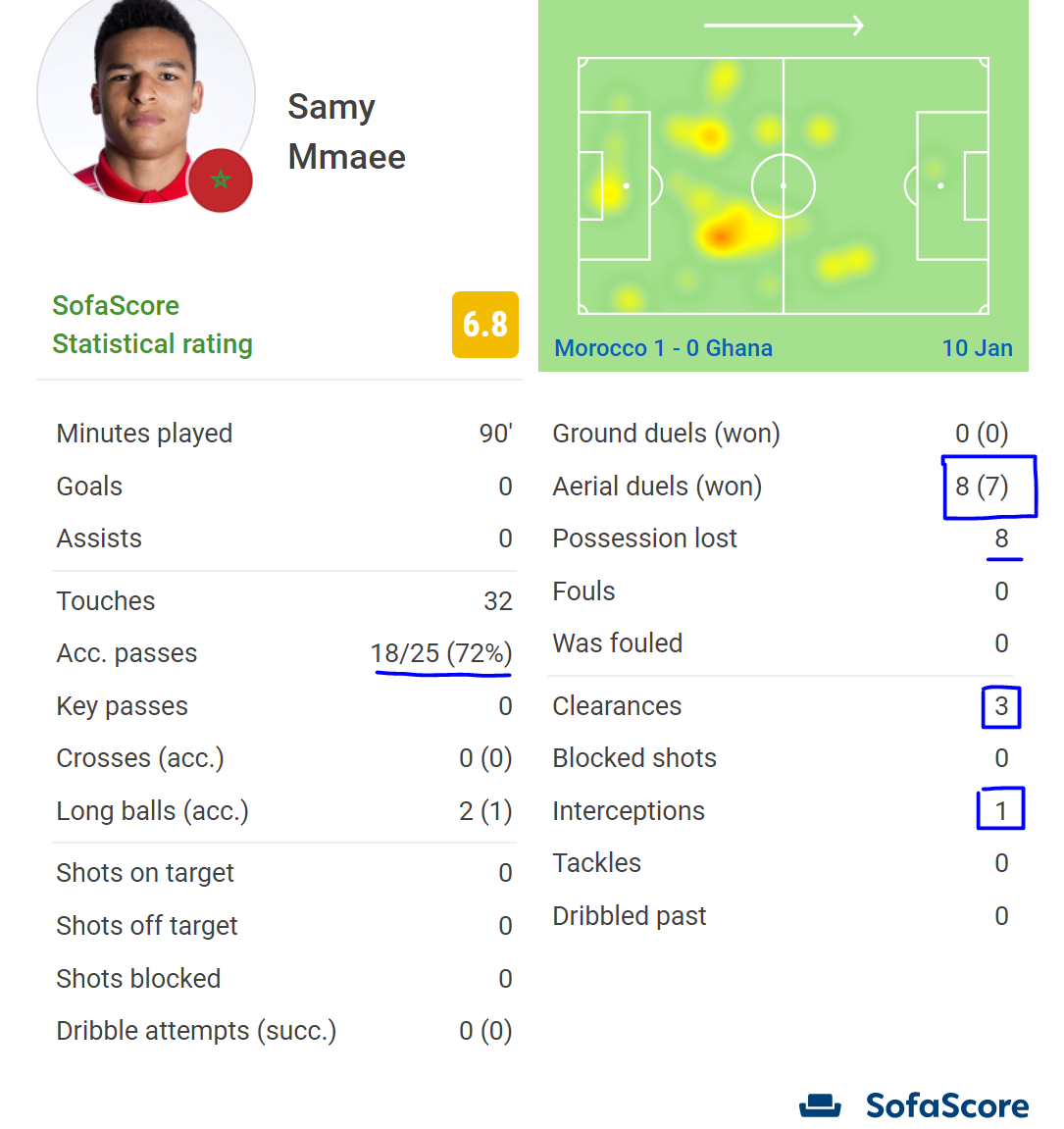Click the underlined Possession lost value

pos(1001,539)
